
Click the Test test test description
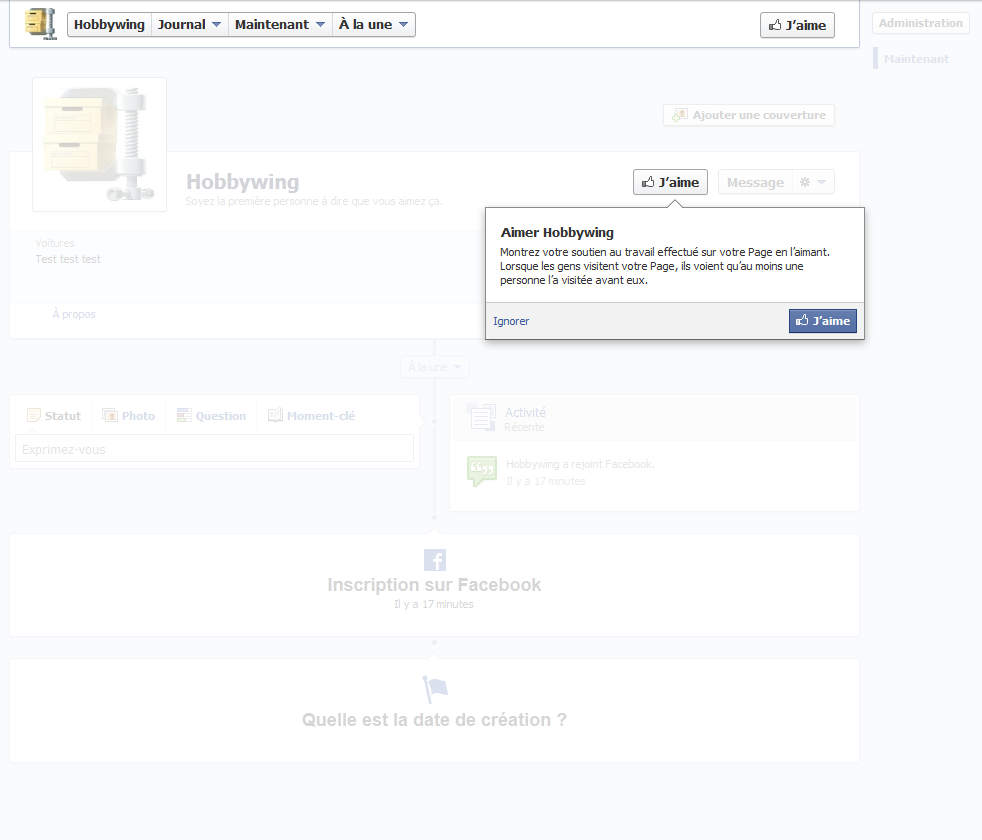tap(68, 259)
